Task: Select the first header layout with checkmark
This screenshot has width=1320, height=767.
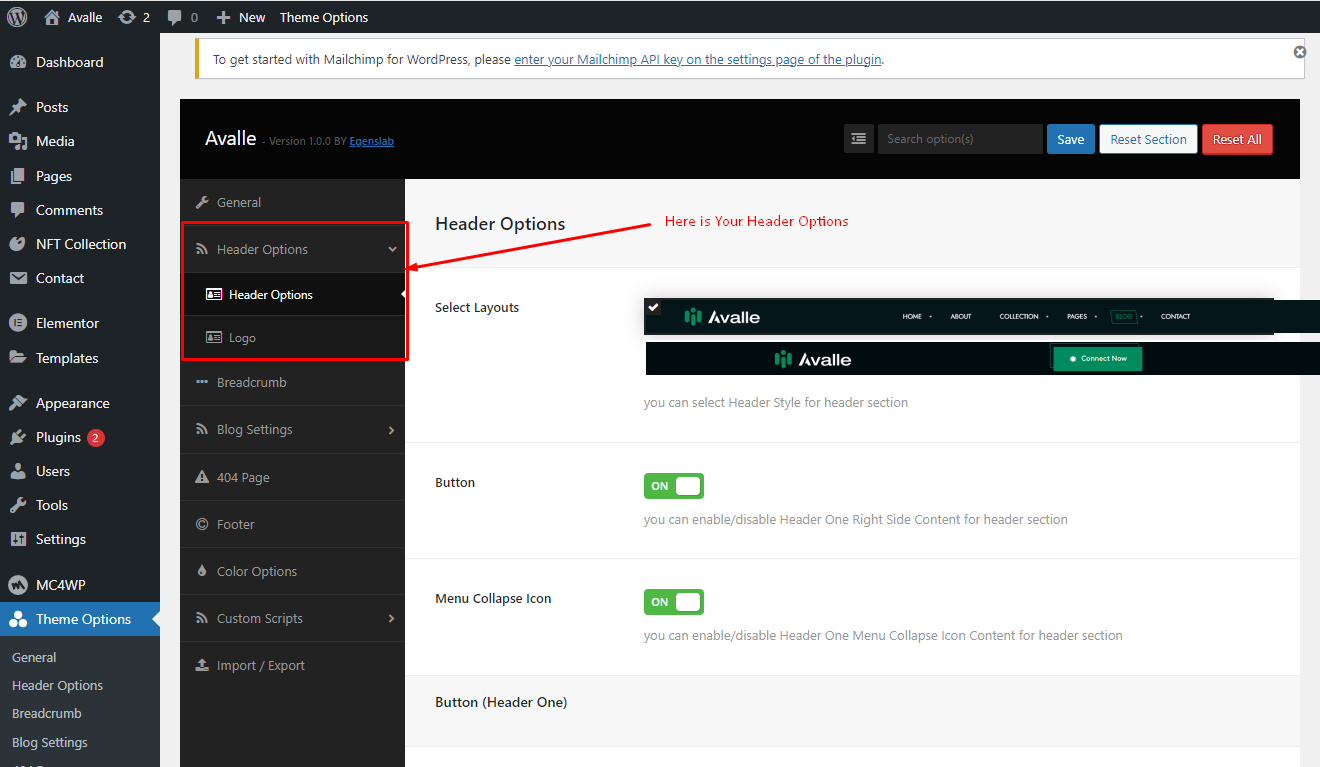Action: [x=958, y=316]
